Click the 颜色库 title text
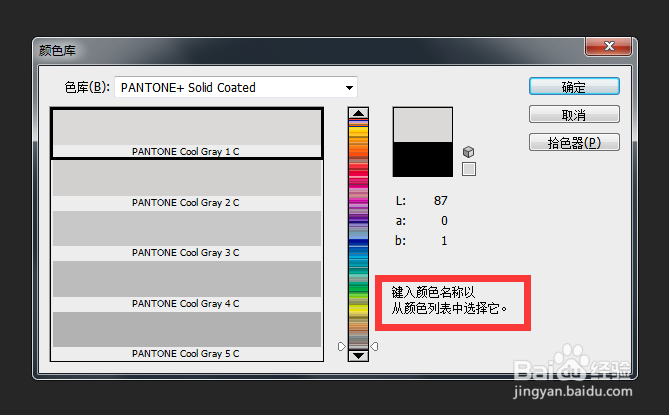669x415 pixels. (x=57, y=50)
